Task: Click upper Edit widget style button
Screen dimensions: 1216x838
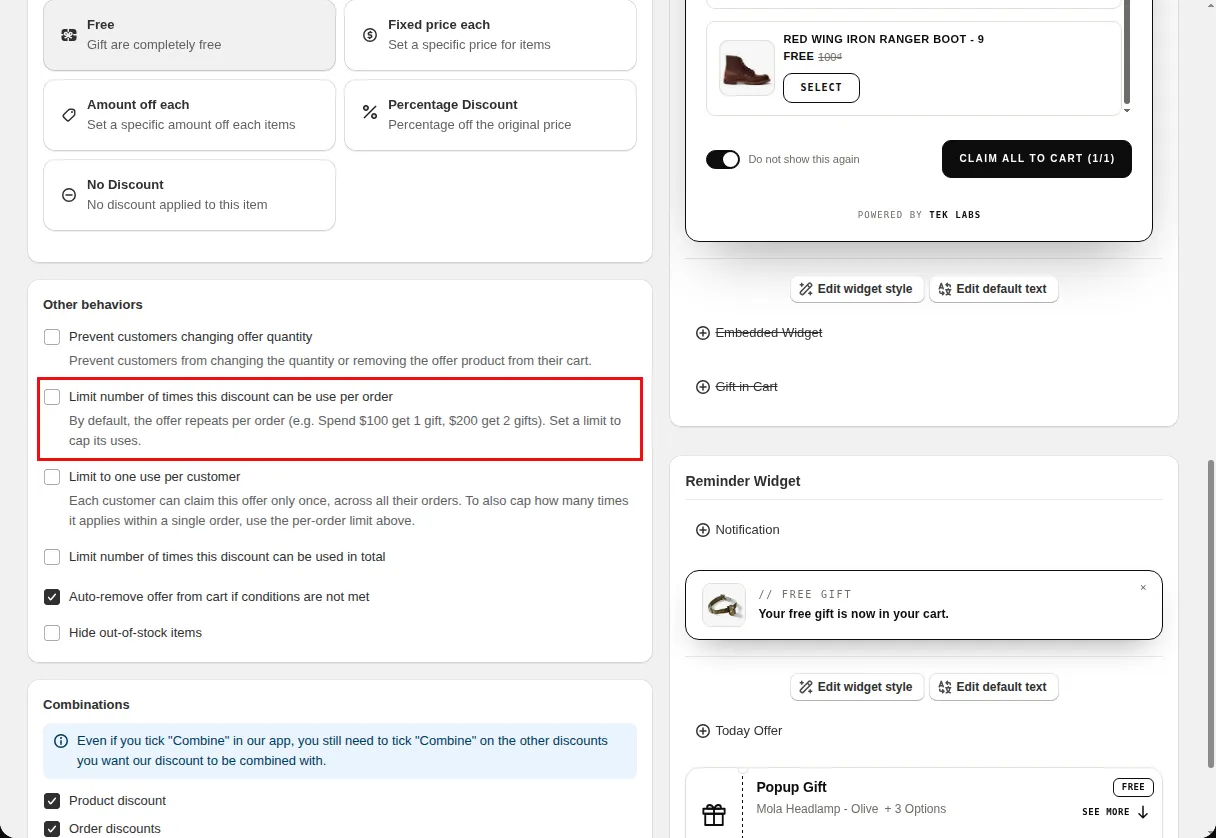Action: click(x=857, y=289)
